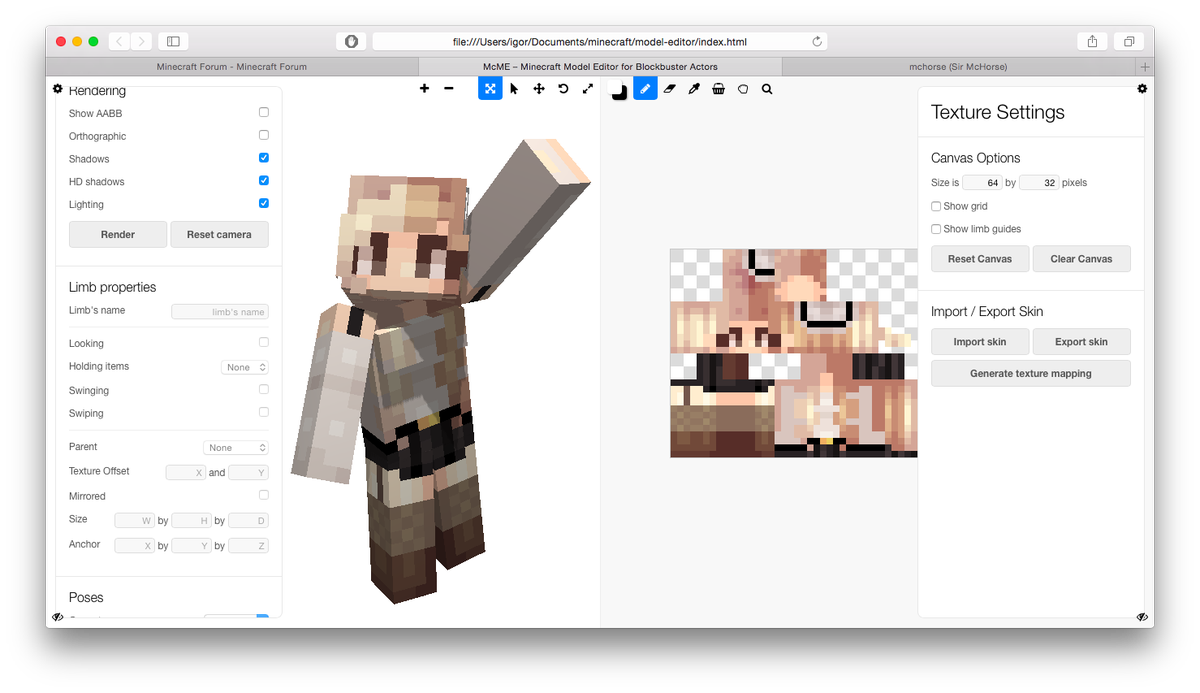Switch to mchorse (Sir McHorse) tab
Viewport: 1200px width, 693px height.
pyautogui.click(x=958, y=67)
